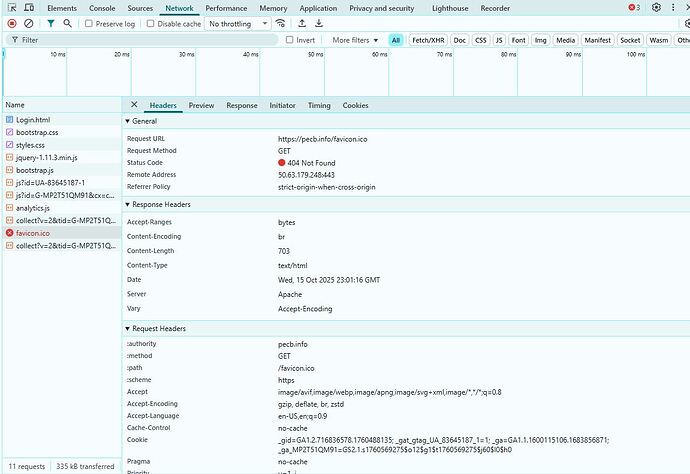Clear the network log
The width and height of the screenshot is (690, 474).
click(x=30, y=23)
